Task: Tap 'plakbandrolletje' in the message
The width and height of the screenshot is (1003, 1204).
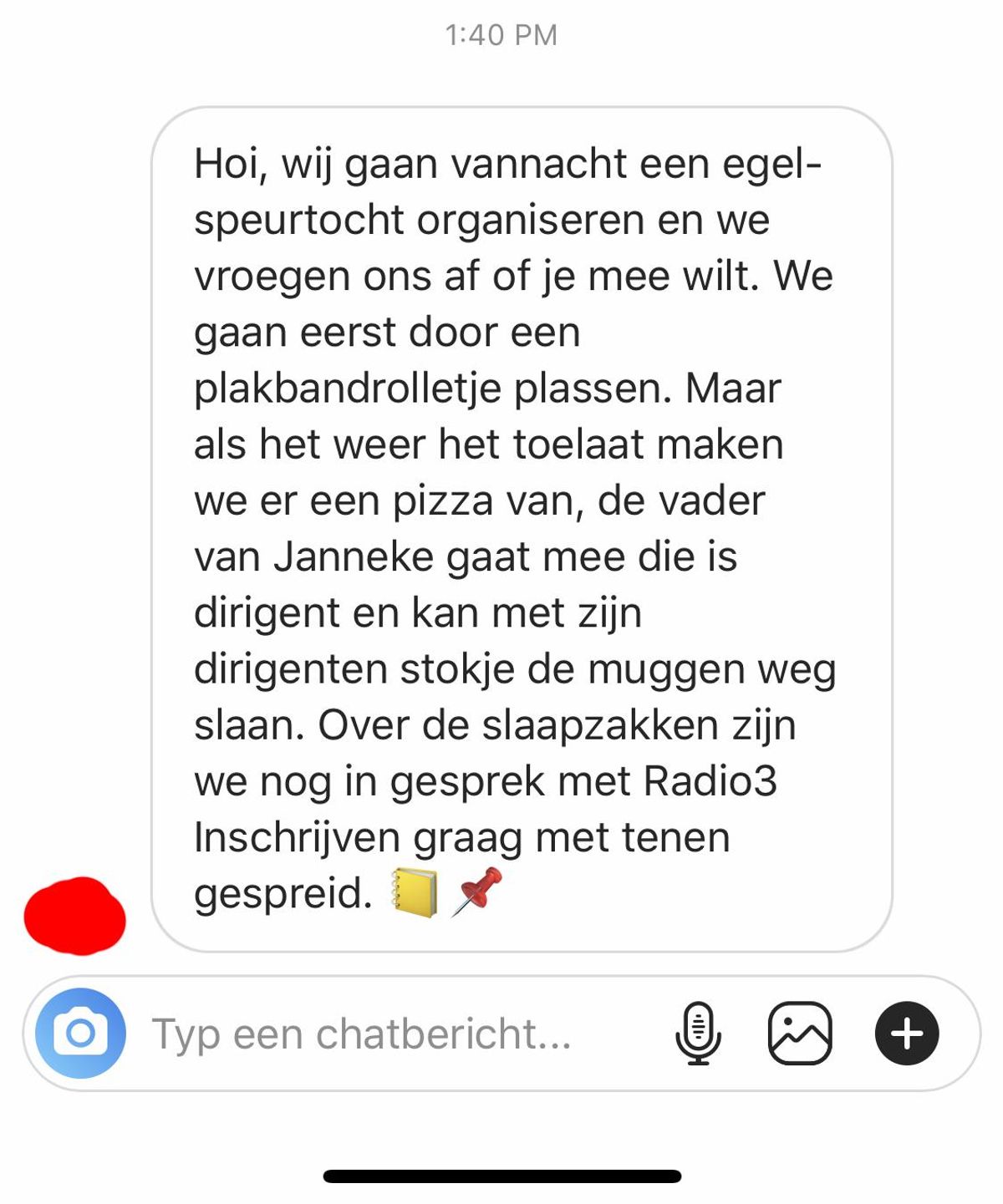Action: (348, 389)
